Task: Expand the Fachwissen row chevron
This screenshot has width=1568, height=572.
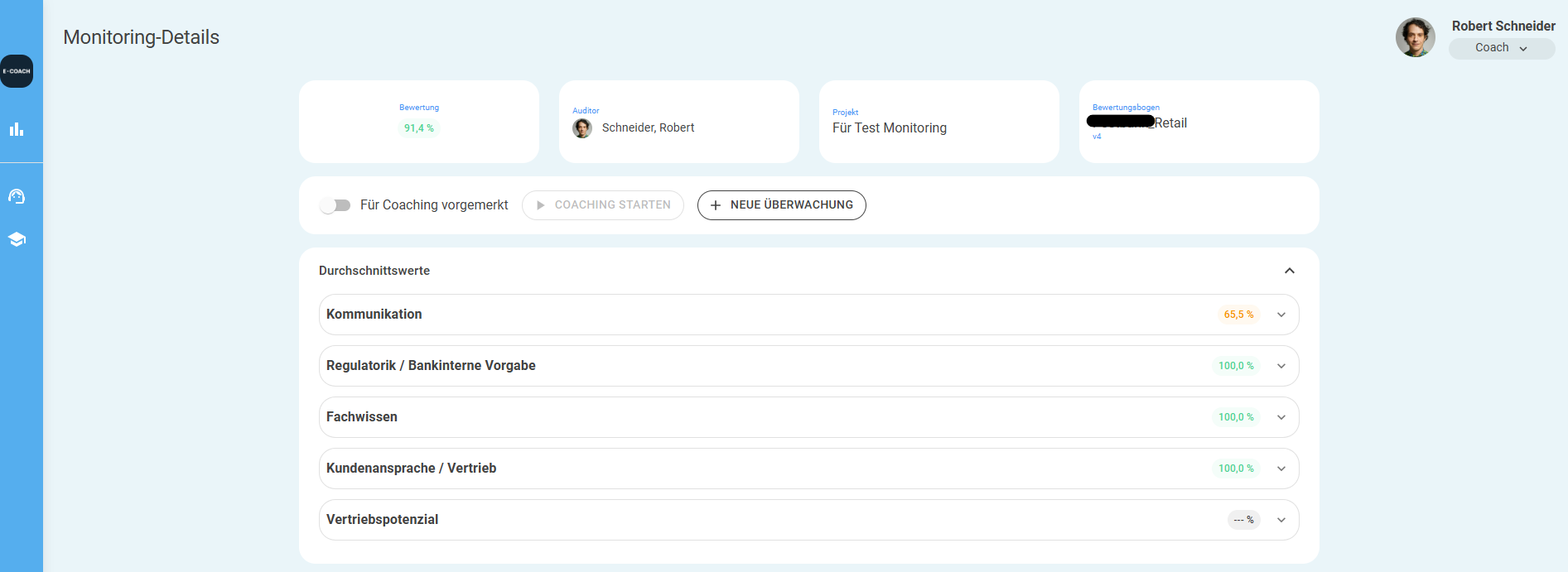Action: (x=1281, y=417)
